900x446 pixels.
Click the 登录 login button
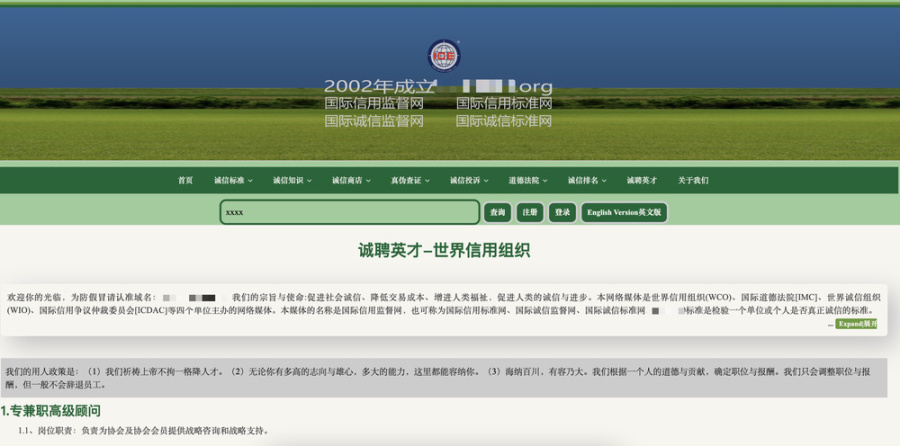click(x=562, y=212)
